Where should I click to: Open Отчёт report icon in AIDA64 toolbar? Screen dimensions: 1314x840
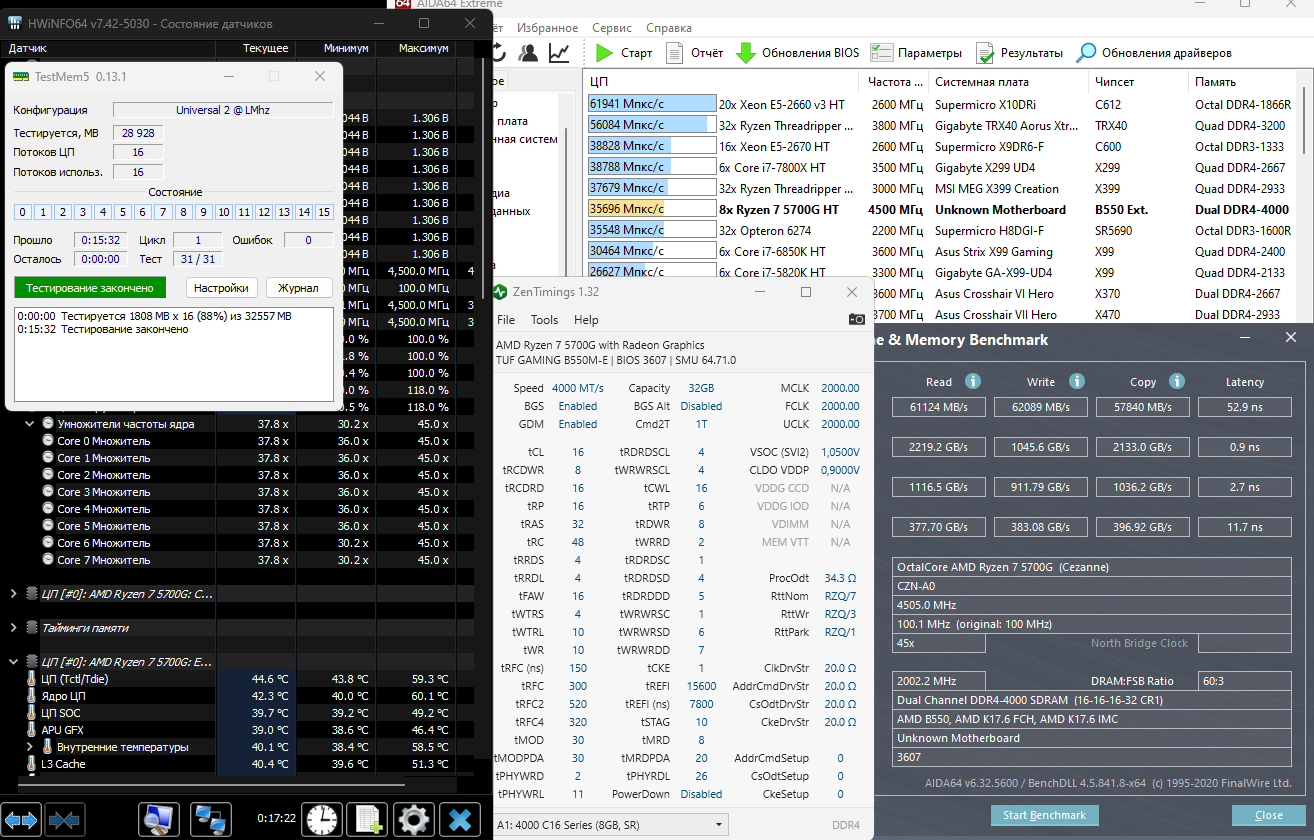[x=675, y=53]
